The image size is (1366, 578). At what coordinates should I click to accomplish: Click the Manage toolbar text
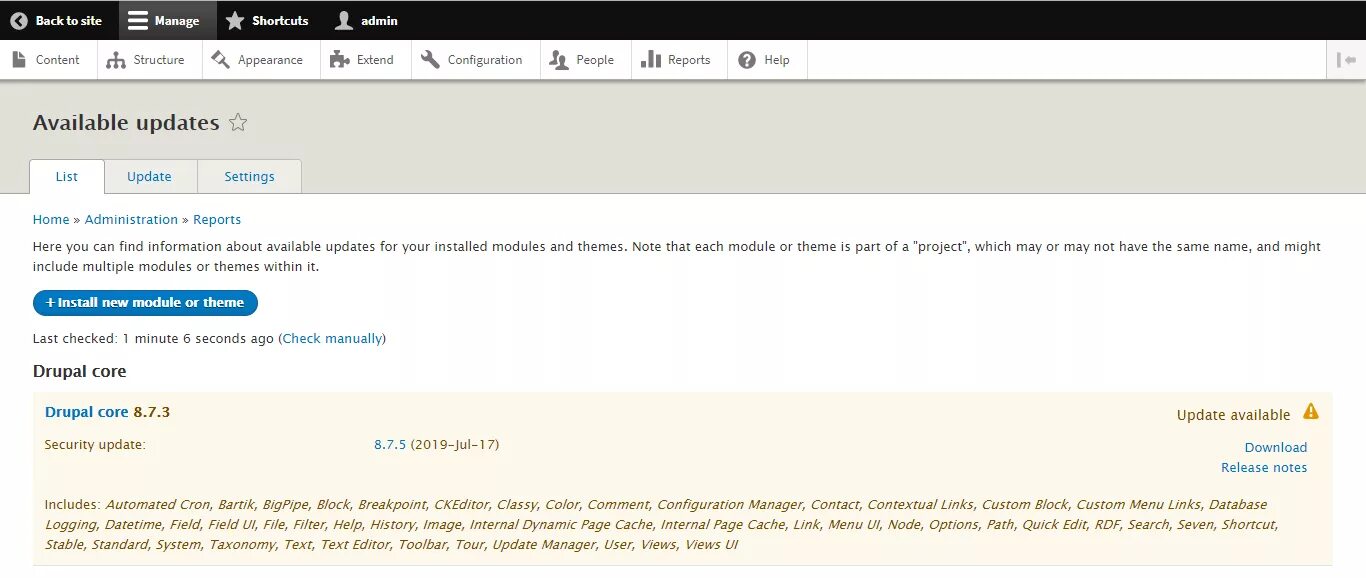(x=177, y=20)
